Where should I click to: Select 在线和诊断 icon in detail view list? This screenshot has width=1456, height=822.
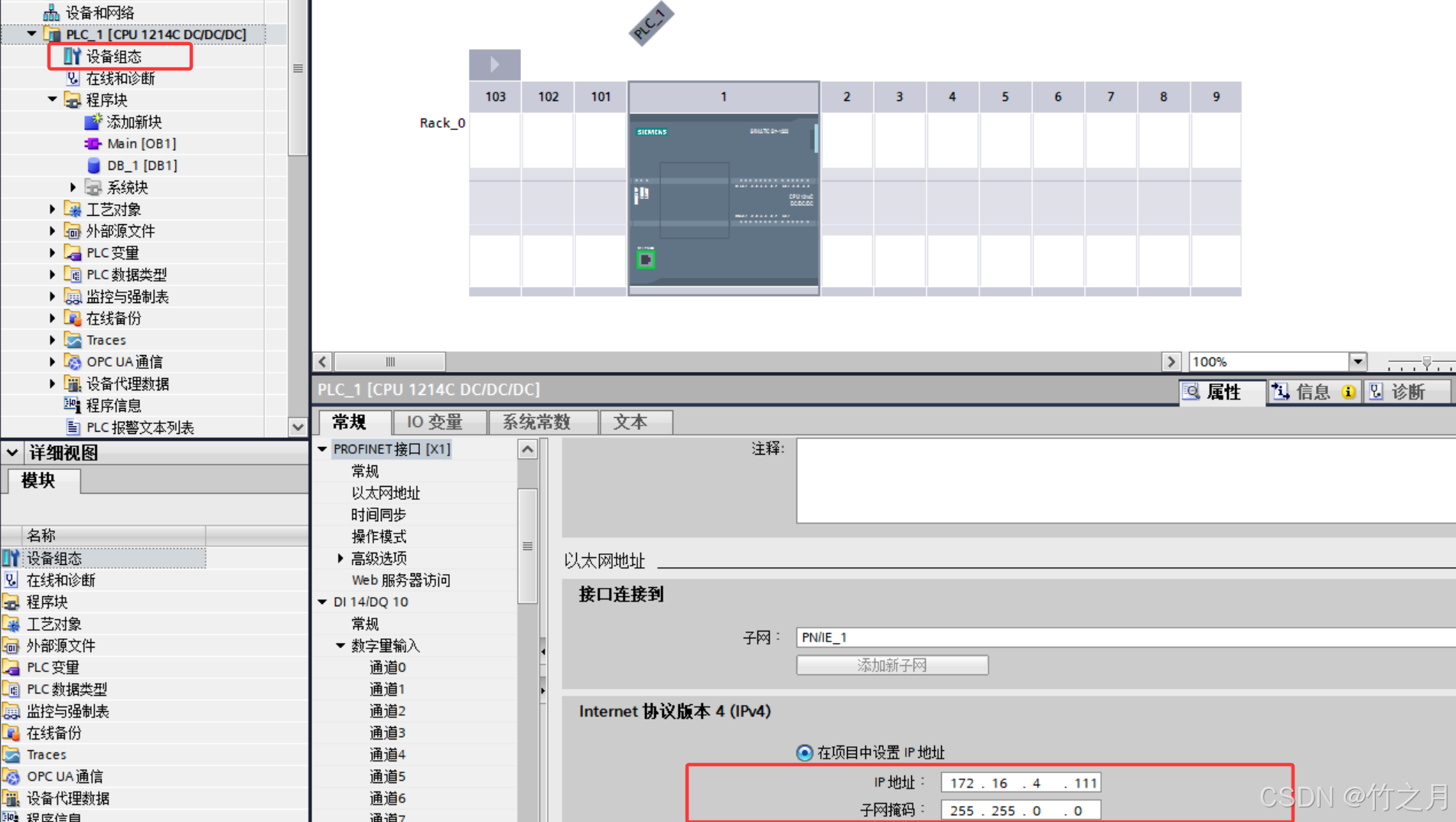click(x=11, y=580)
